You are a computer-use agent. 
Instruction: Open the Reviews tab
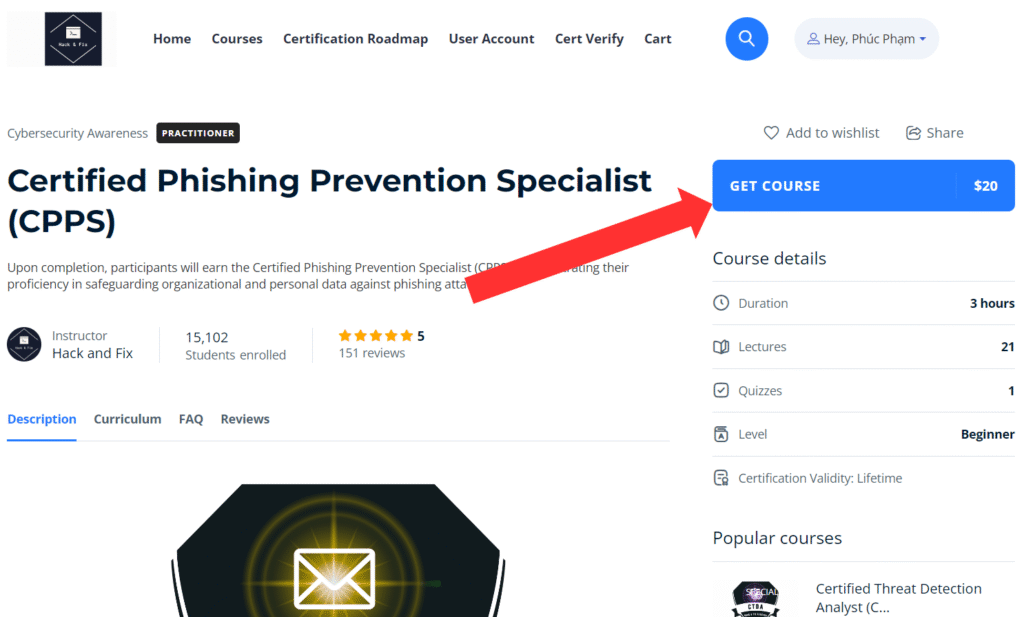click(245, 419)
